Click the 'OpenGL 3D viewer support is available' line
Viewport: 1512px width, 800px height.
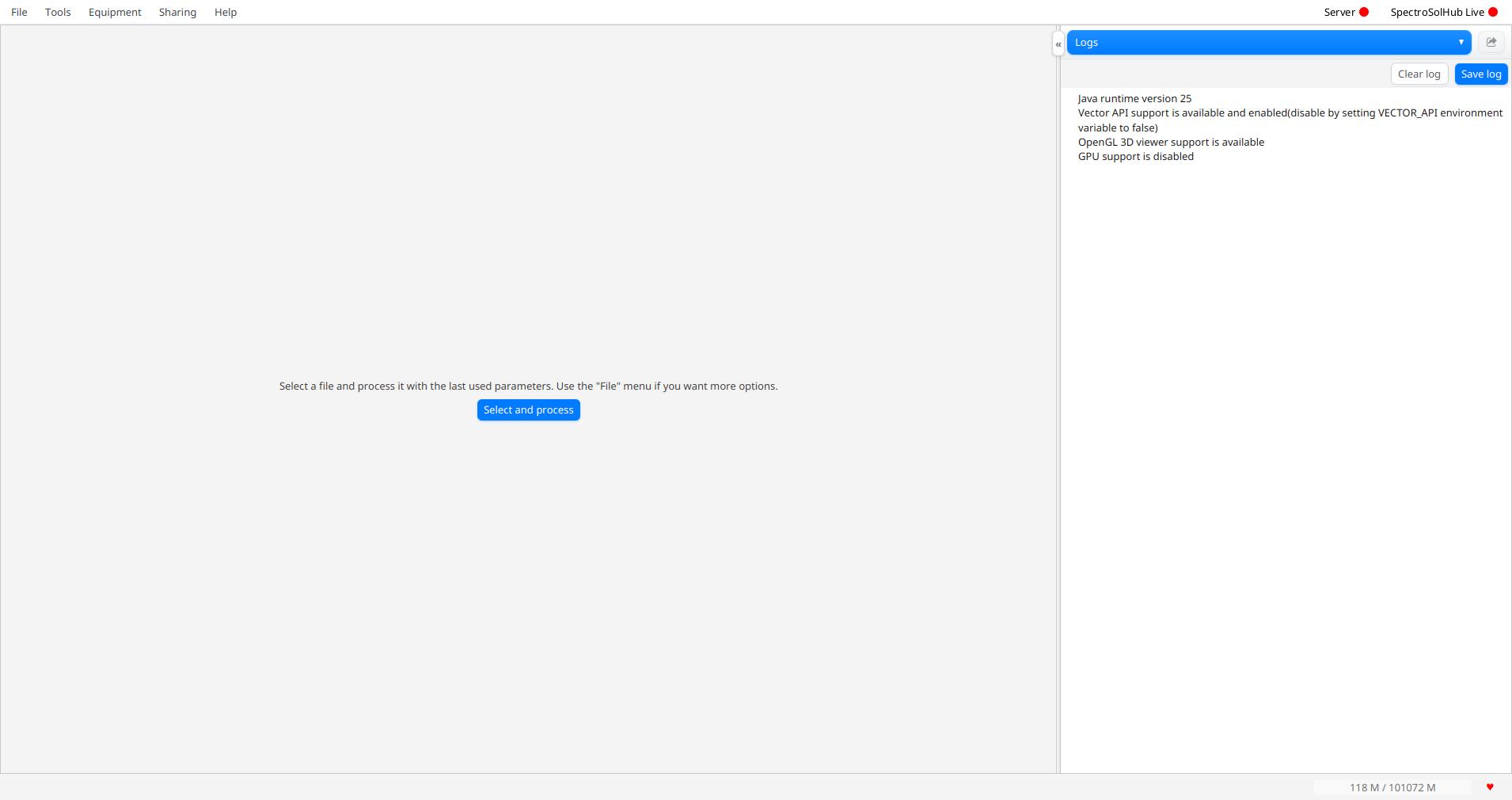click(x=1171, y=142)
